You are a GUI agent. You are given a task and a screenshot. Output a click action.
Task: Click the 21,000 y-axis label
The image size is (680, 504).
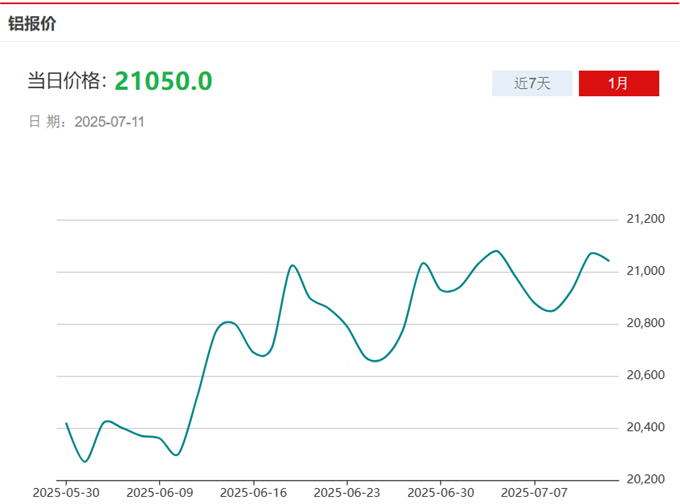(643, 271)
